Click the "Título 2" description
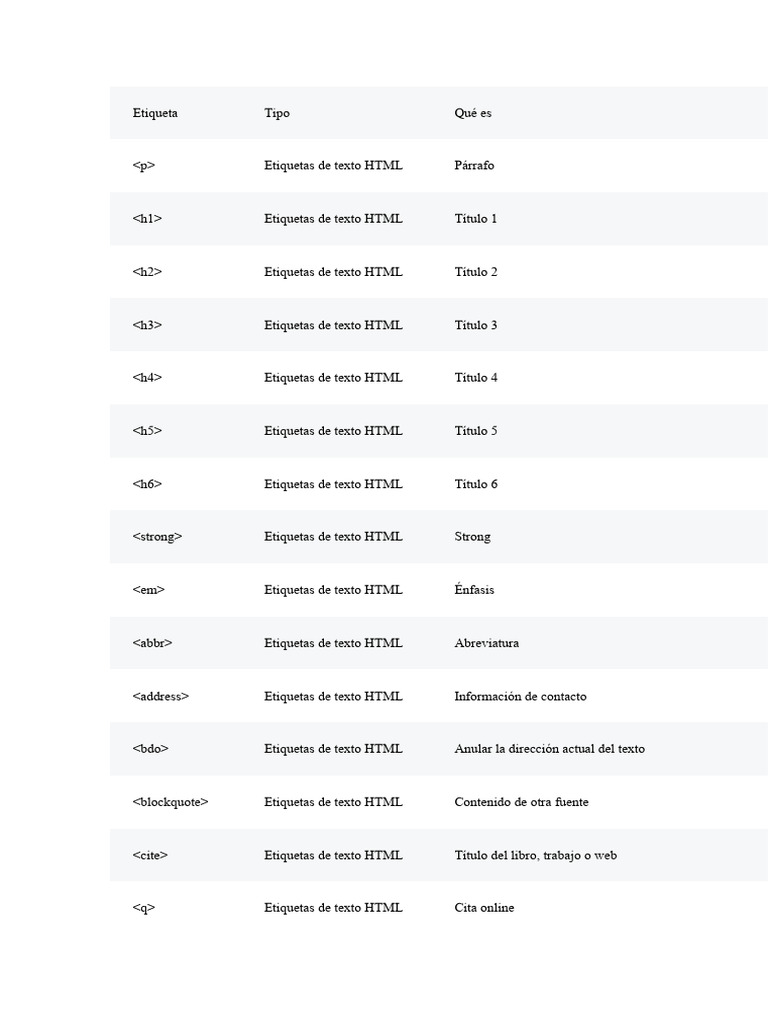768x1024 pixels. (x=475, y=272)
